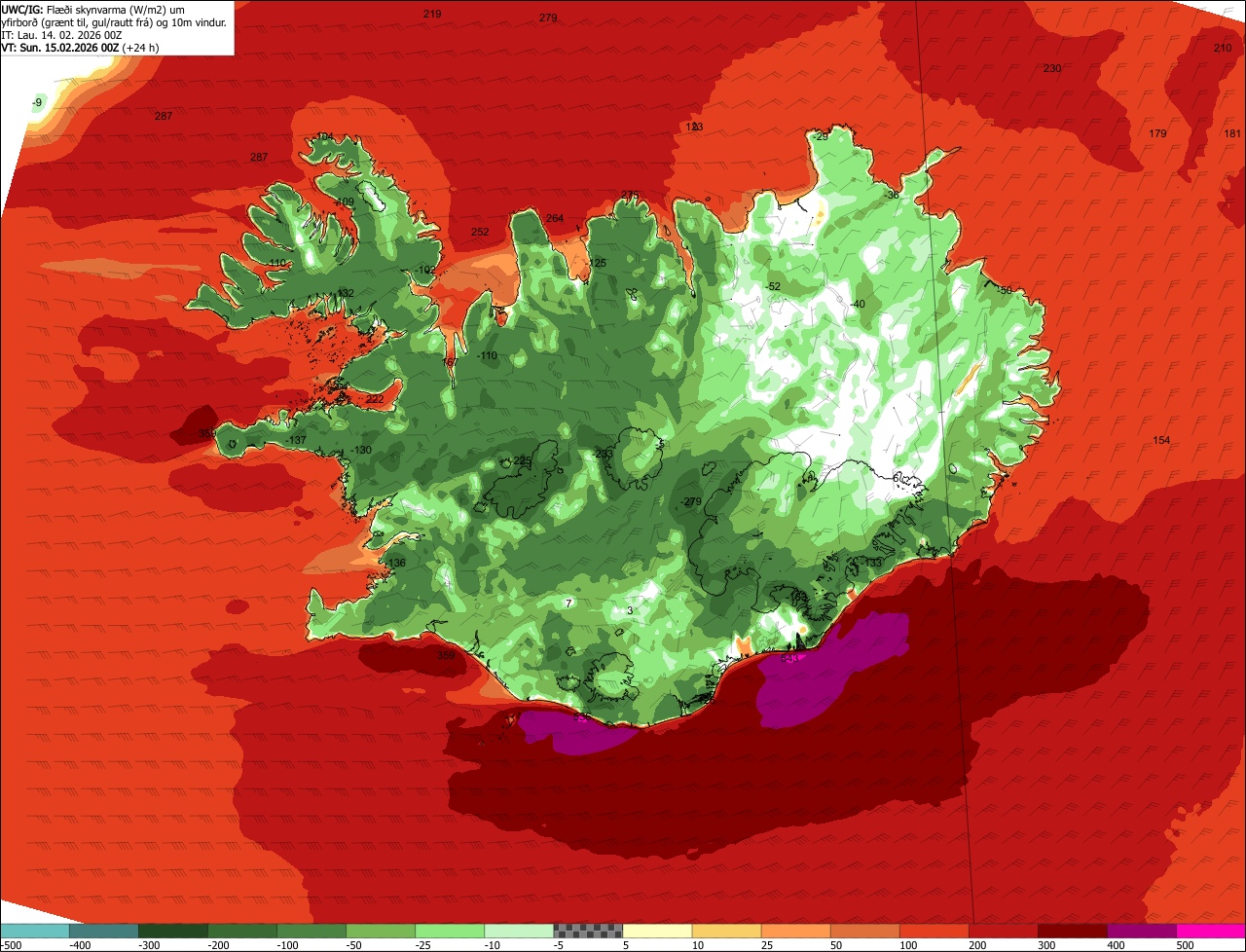Viewport: 1246px width, 952px height.
Task: Select the dark red 300 to 400 legend swatch
Action: pos(1073,931)
